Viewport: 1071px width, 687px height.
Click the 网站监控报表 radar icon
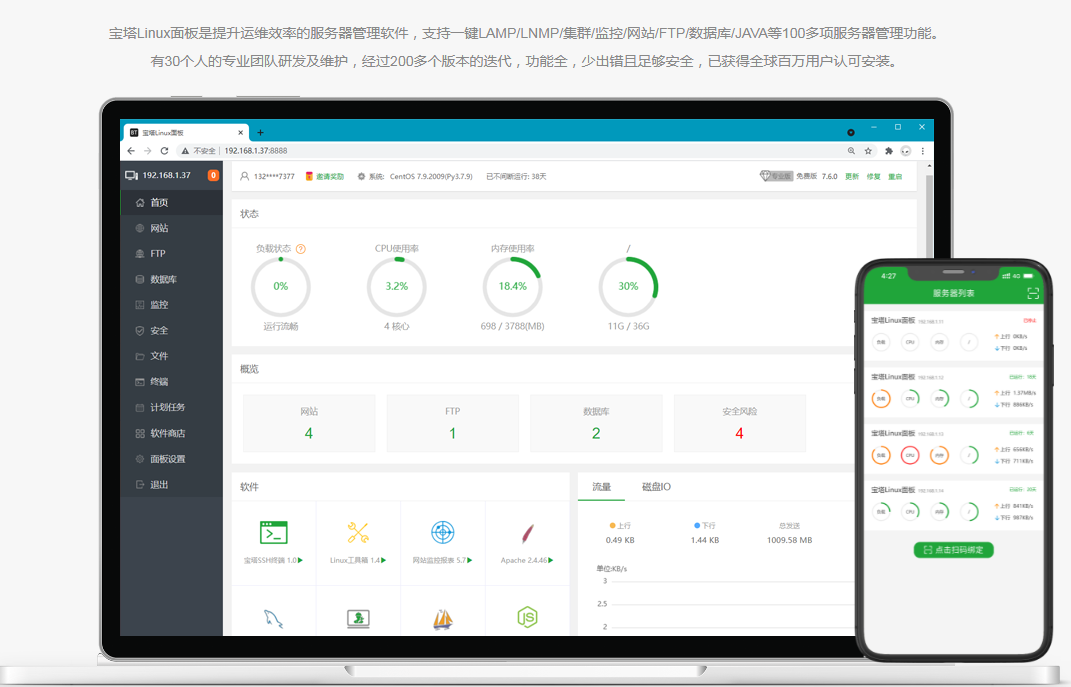(442, 532)
